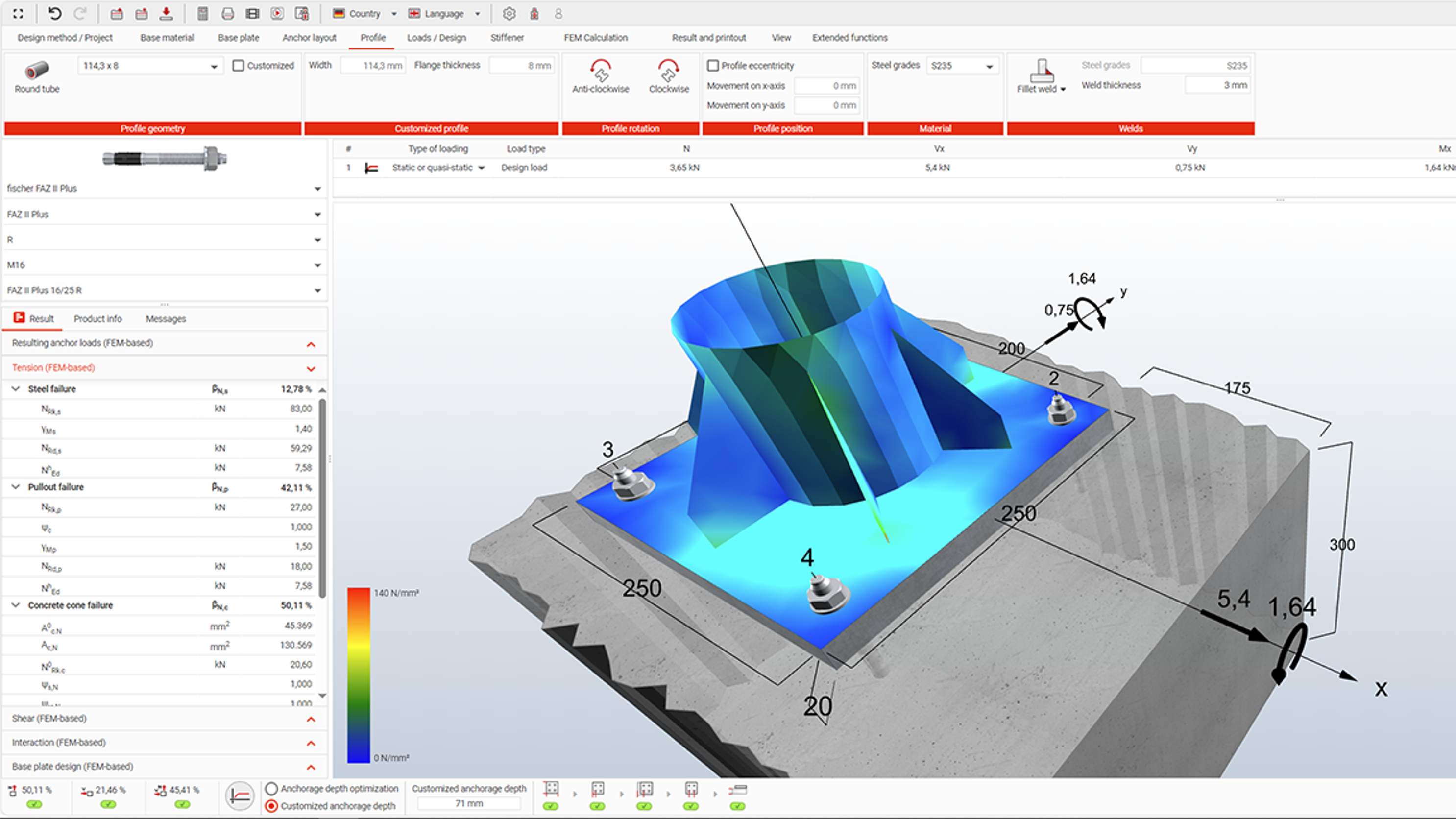Image resolution: width=1456 pixels, height=819 pixels.
Task: Switch to the Anchor layout tab
Action: pos(309,38)
